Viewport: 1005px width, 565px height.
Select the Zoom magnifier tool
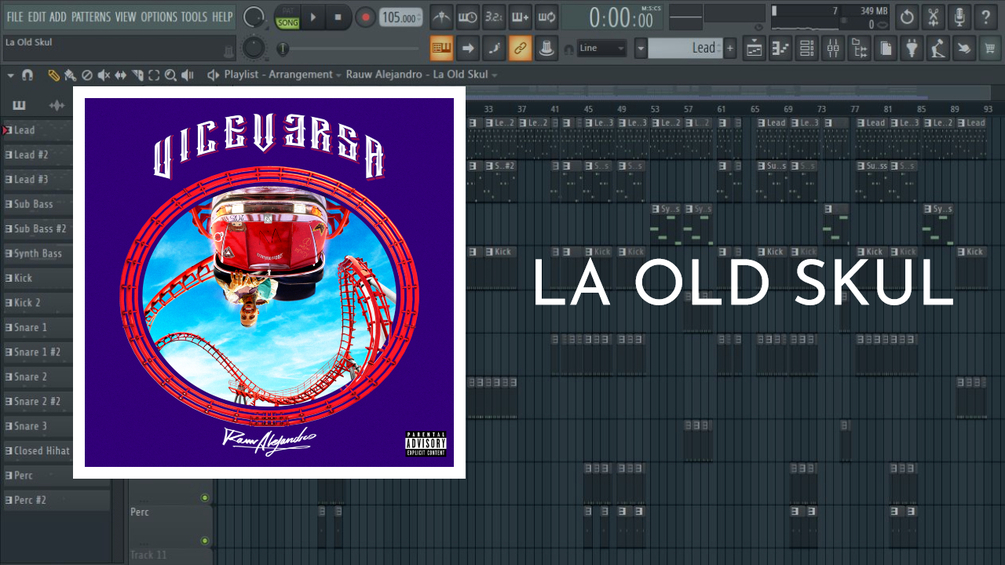pyautogui.click(x=170, y=76)
